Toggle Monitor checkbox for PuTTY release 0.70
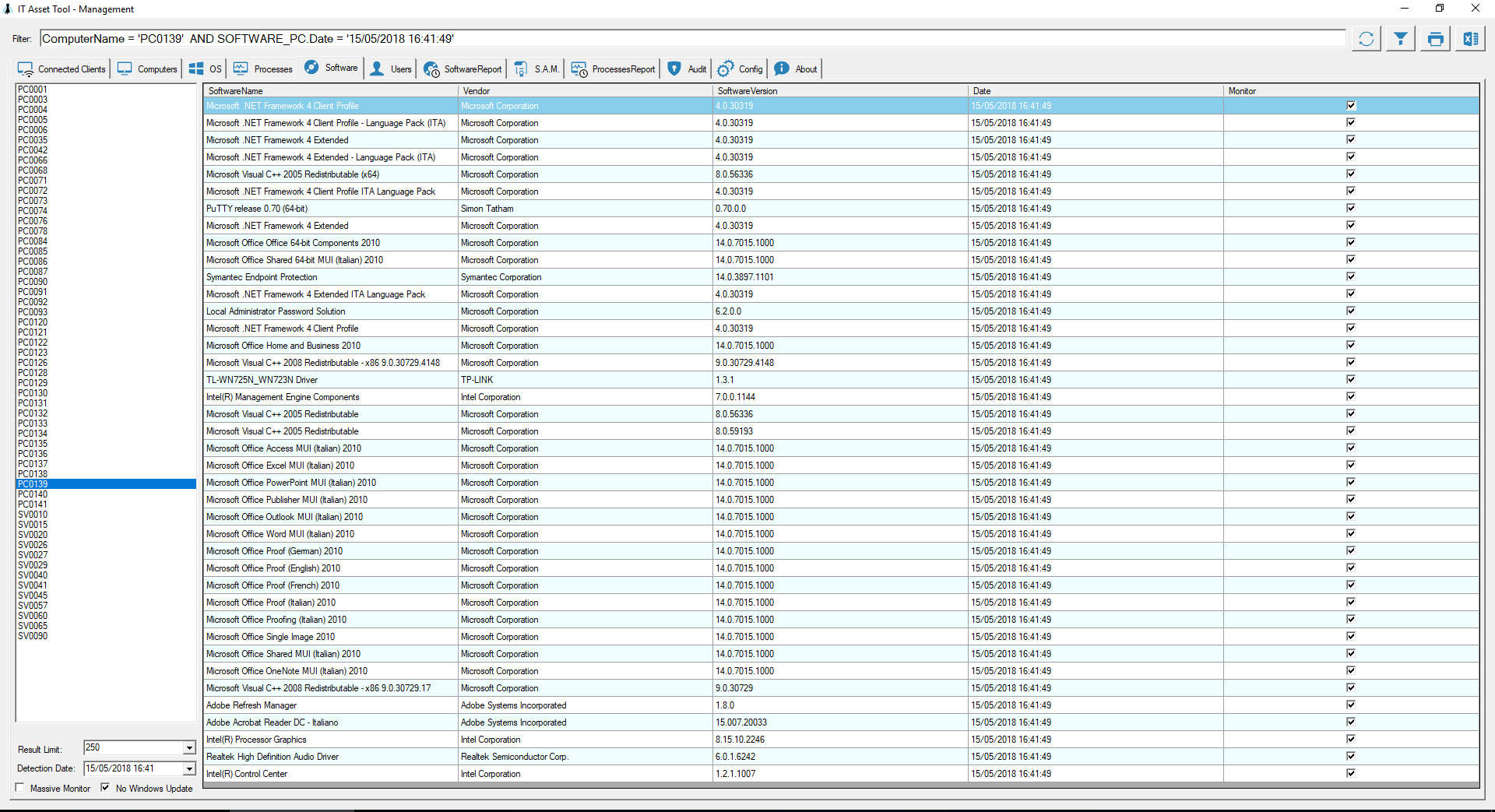 coord(1351,208)
